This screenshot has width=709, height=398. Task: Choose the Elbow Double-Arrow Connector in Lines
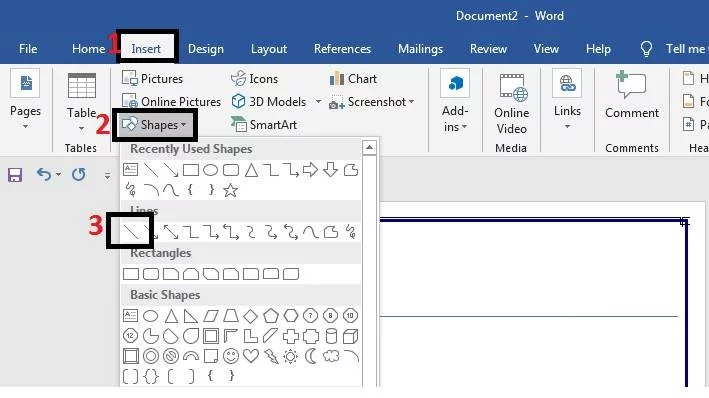[x=231, y=232]
